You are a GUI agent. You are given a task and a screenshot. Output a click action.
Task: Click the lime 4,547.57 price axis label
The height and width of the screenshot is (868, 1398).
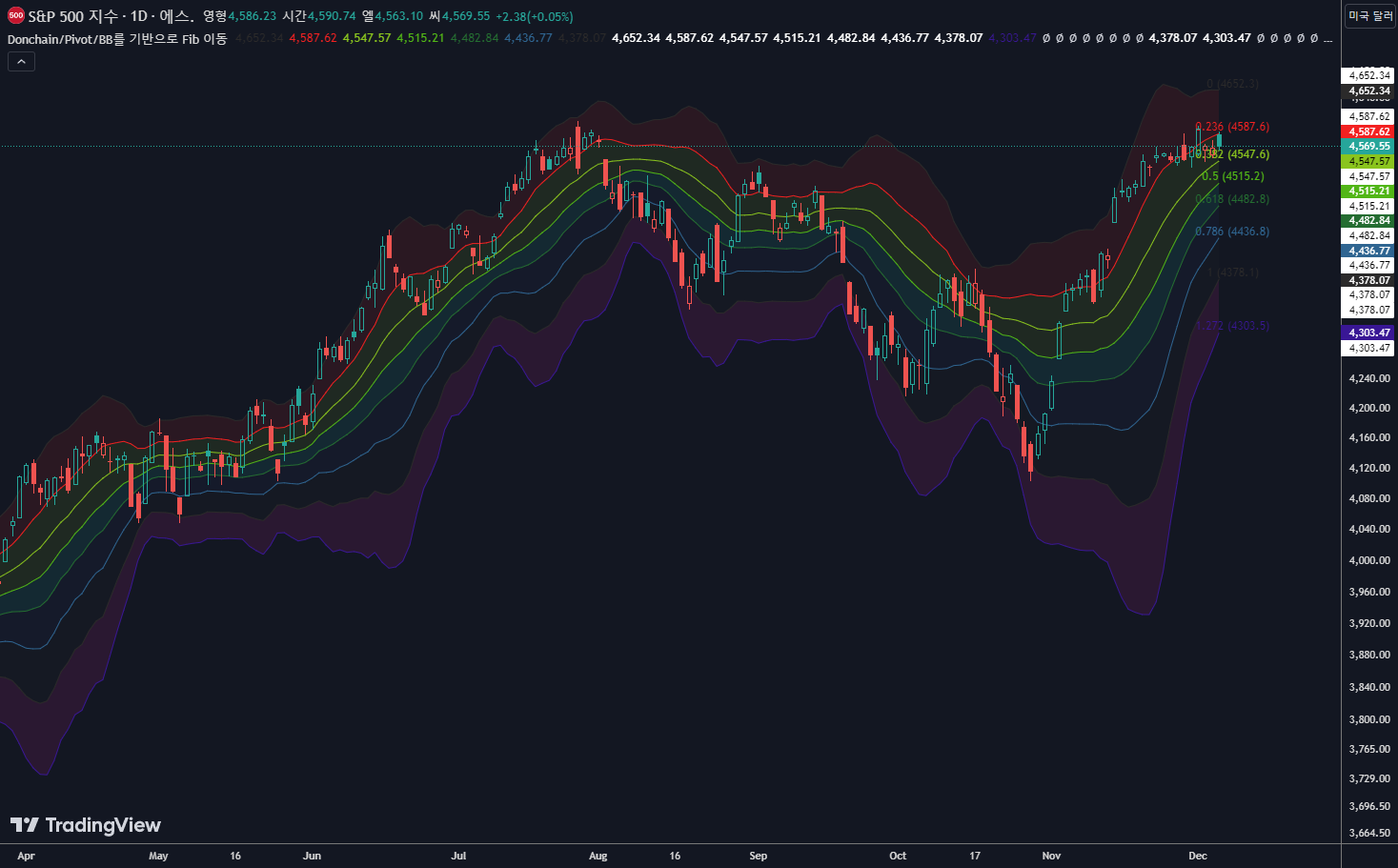pos(1369,161)
